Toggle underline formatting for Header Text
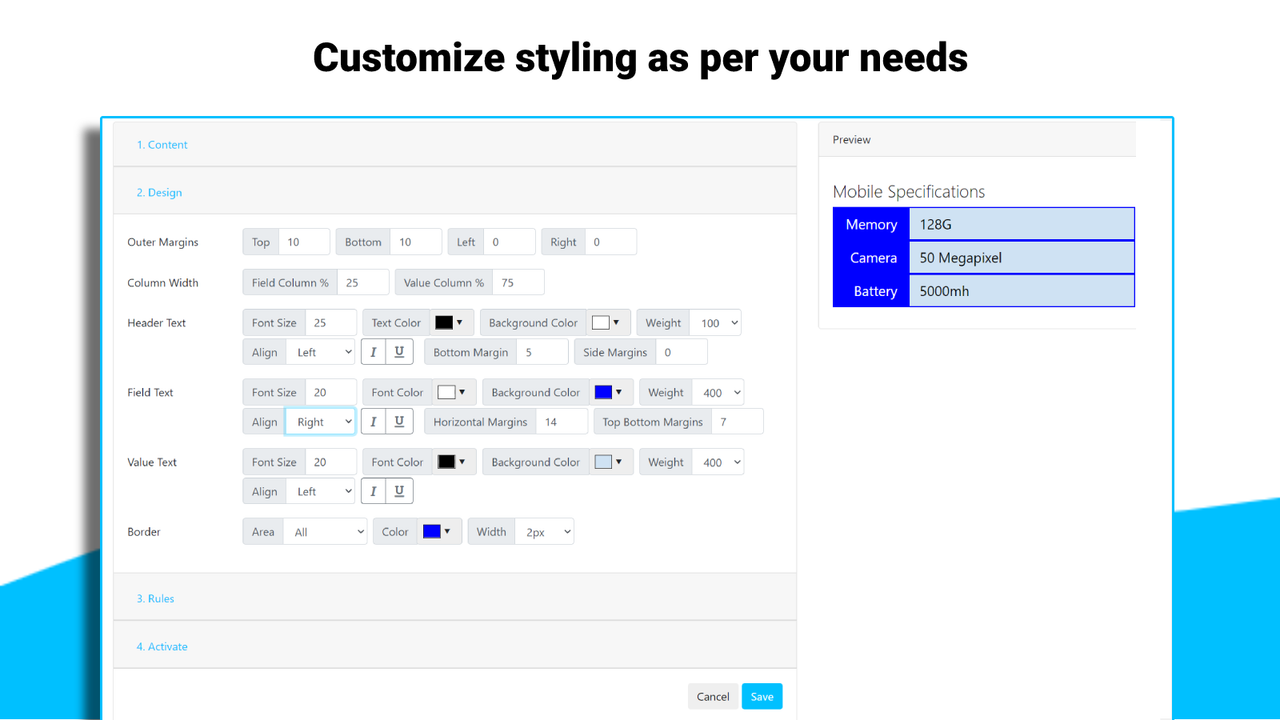 click(399, 351)
